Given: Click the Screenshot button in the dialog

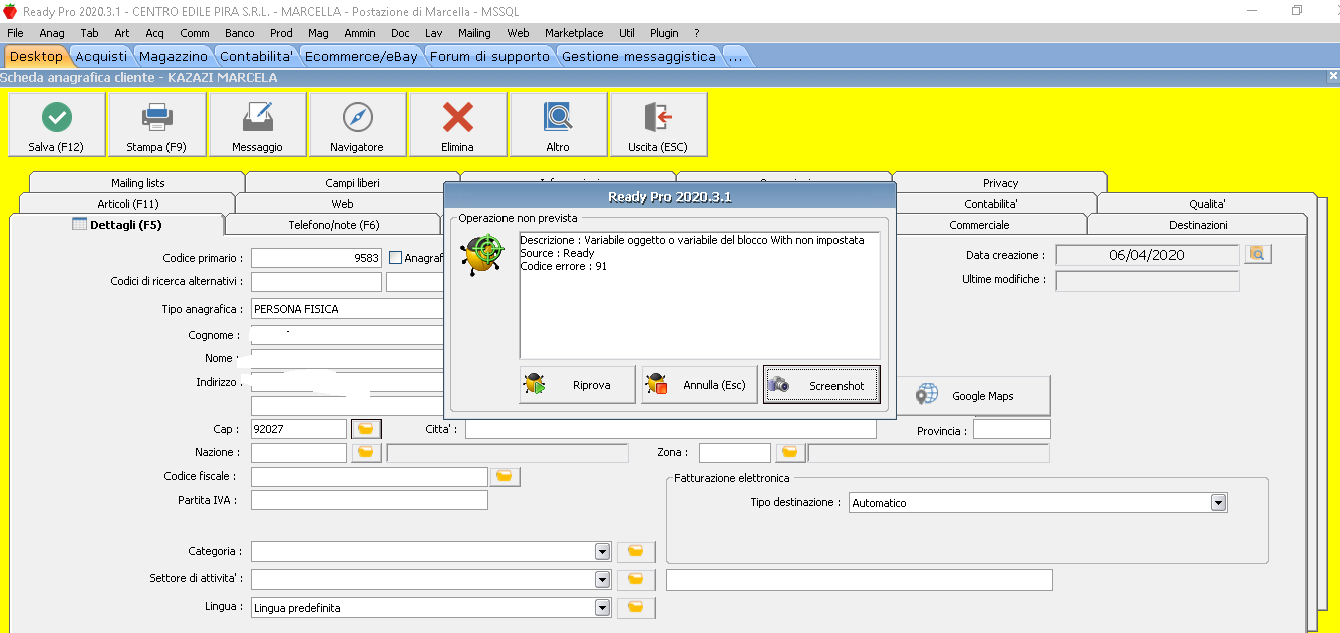Looking at the screenshot, I should [822, 385].
